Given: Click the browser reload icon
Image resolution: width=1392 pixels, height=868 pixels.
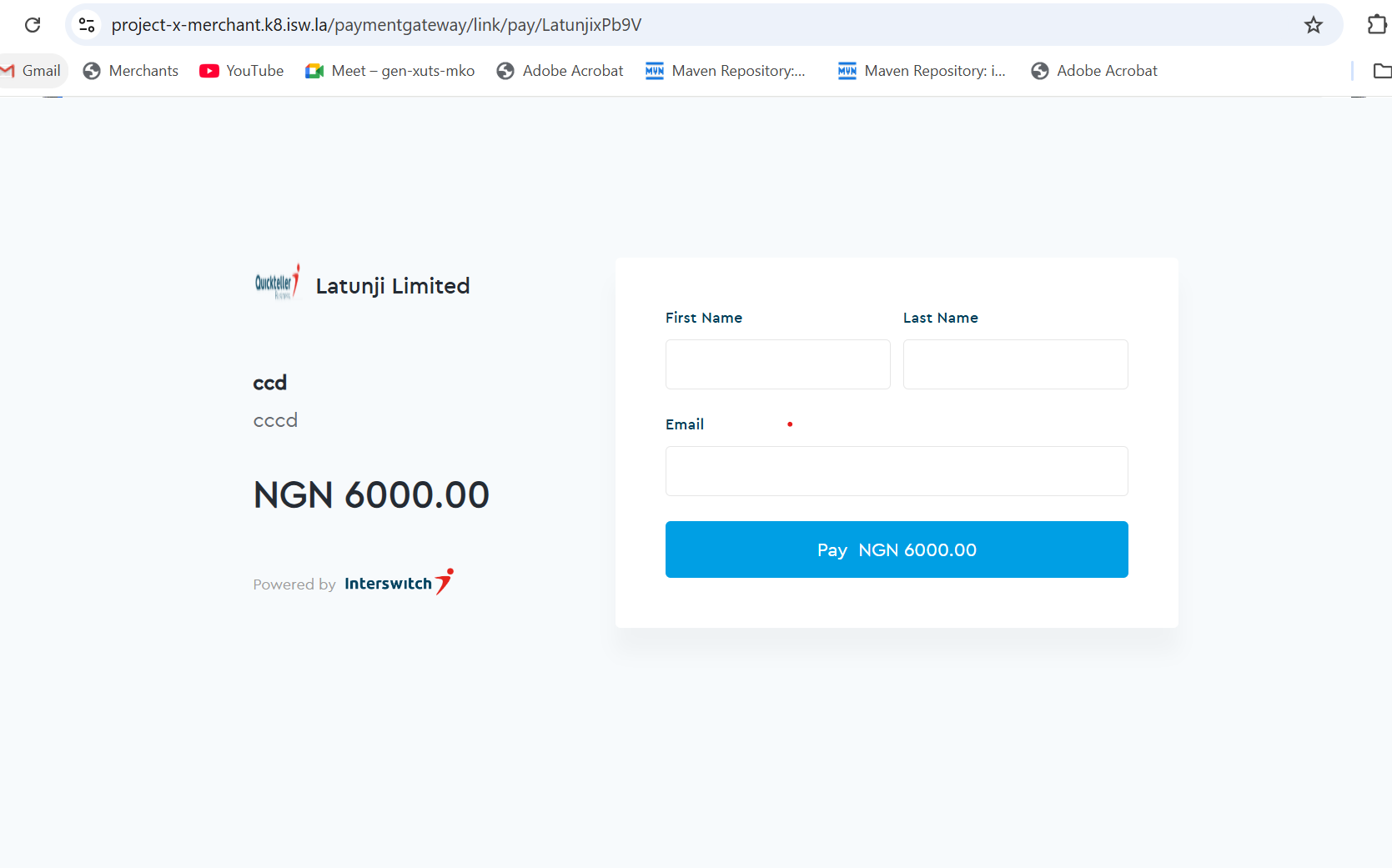Looking at the screenshot, I should (33, 25).
